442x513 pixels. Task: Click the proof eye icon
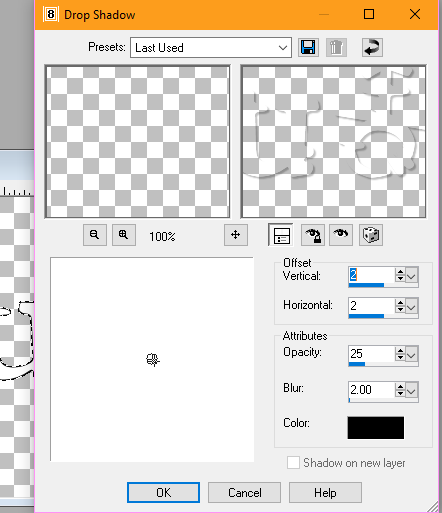click(341, 235)
